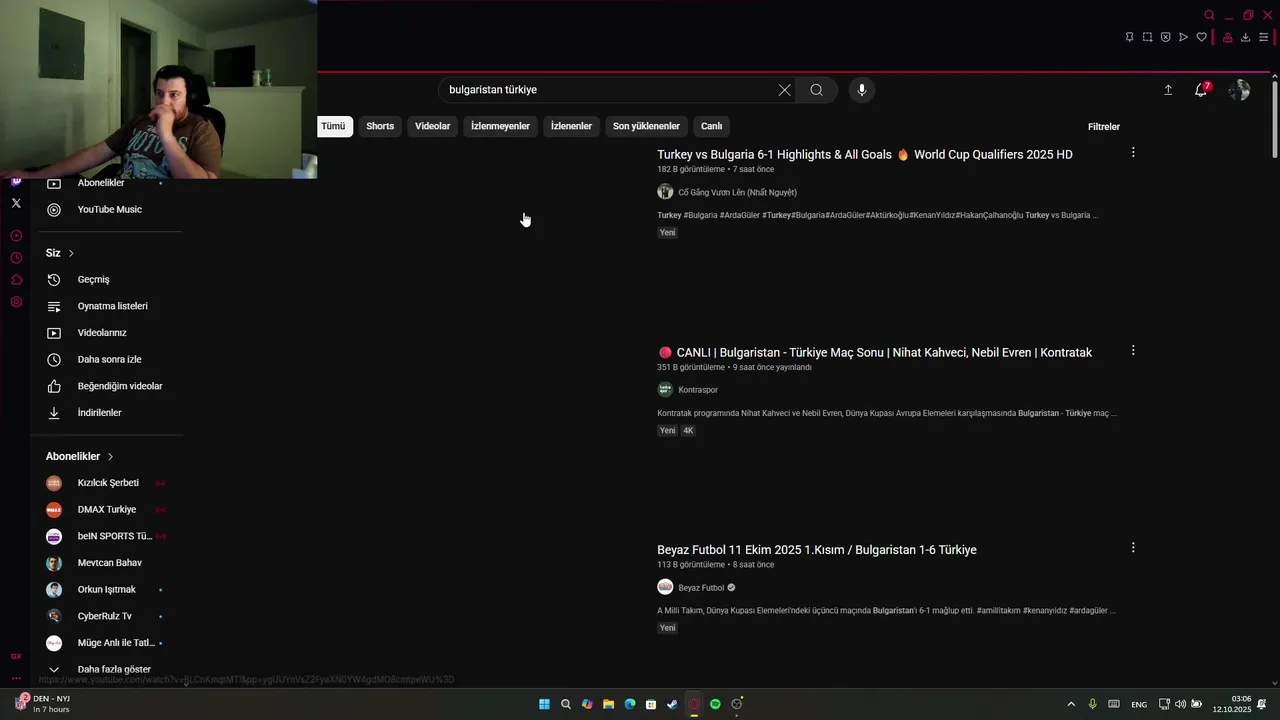The height and width of the screenshot is (720, 1280).
Task: Expand the Siz section chevron
Action: [x=71, y=253]
